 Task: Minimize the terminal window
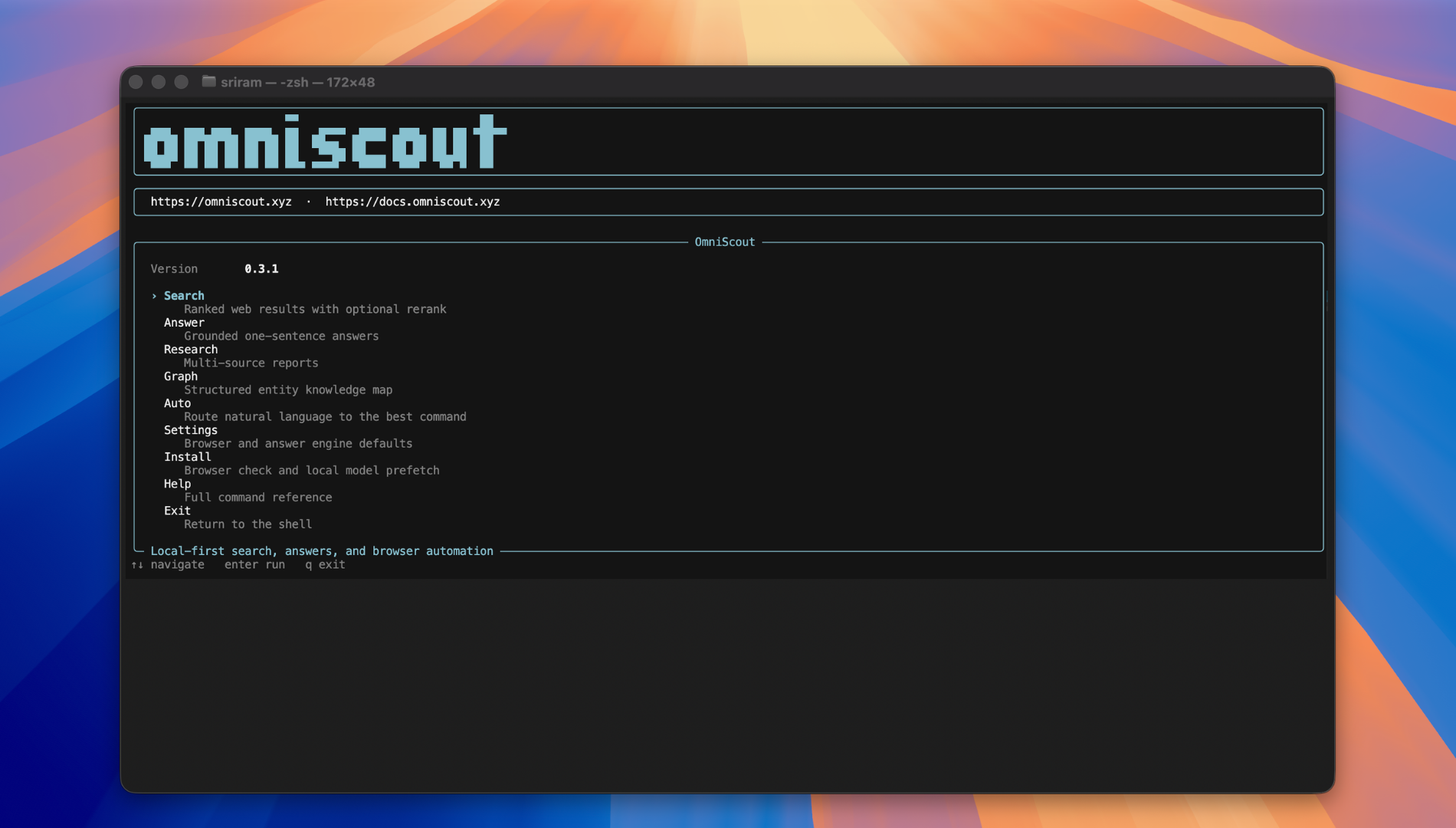coord(159,82)
